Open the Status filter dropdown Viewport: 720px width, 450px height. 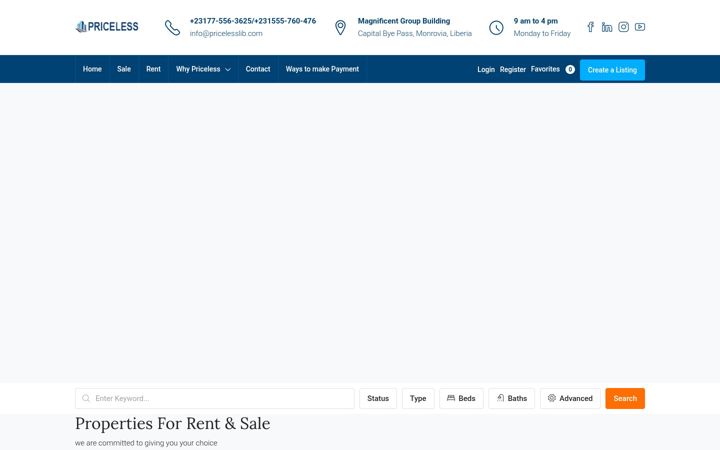(378, 399)
